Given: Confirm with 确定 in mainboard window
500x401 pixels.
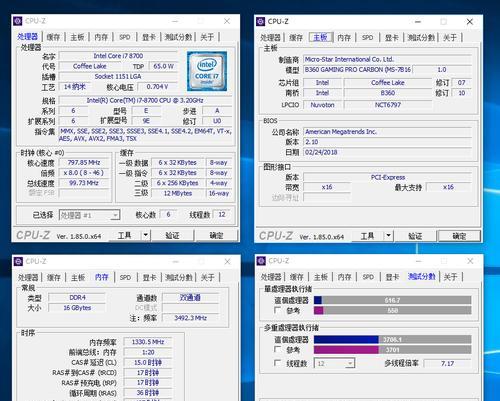Looking at the screenshot, I should 459,236.
